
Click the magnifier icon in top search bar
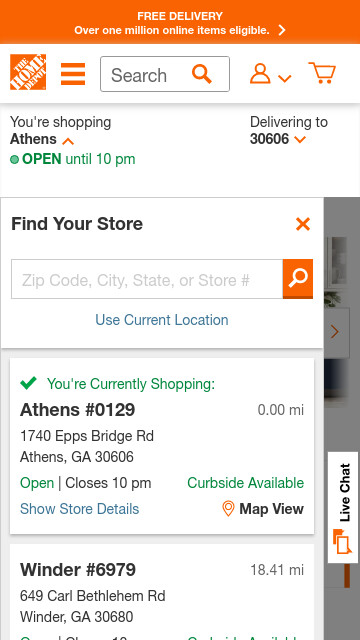tap(202, 74)
